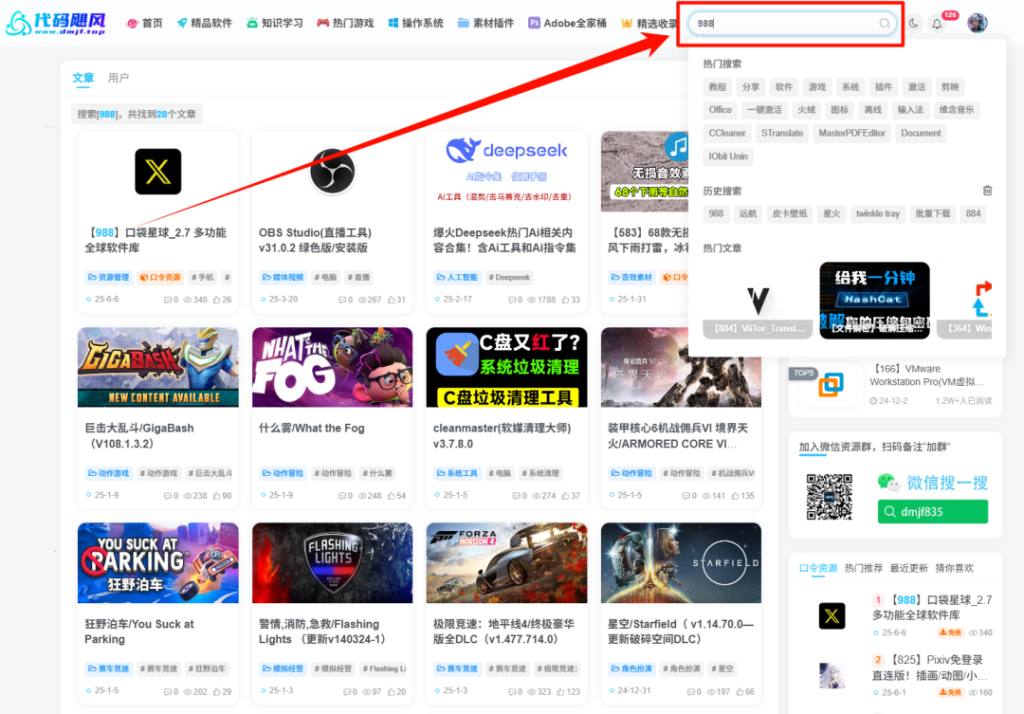The height and width of the screenshot is (714, 1024).
Task: Switch to the 口令资源 sidebar tab
Action: (x=818, y=568)
